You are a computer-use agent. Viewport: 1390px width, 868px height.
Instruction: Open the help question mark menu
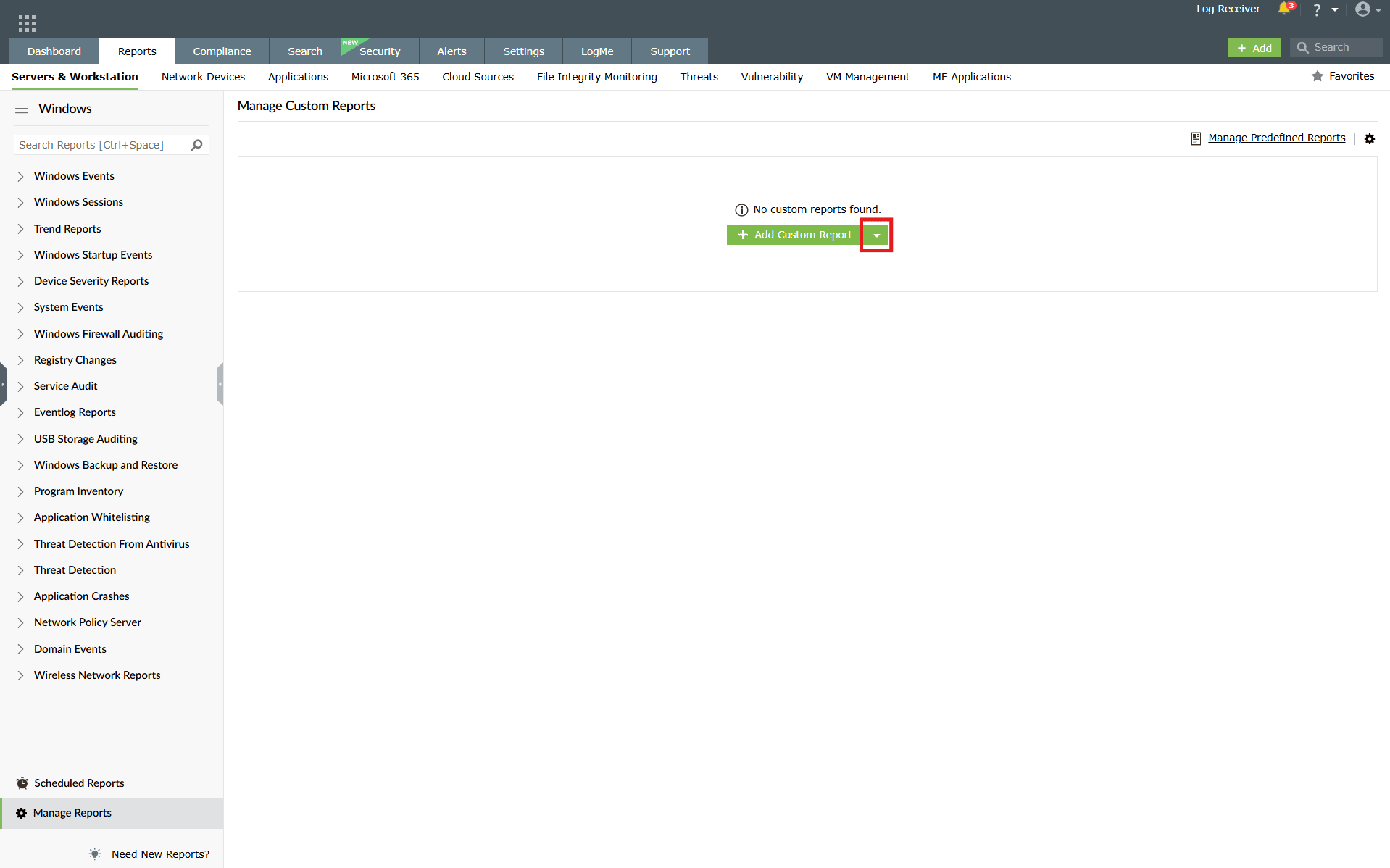point(1315,9)
